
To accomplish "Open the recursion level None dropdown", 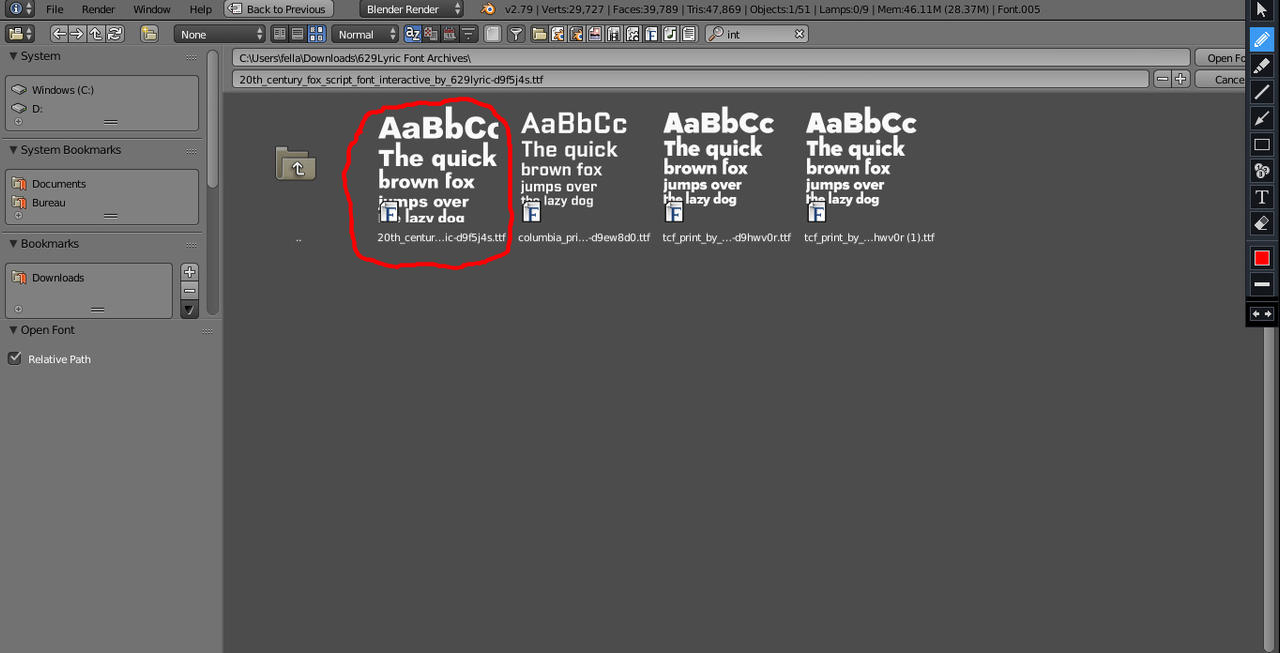I will tap(219, 34).
